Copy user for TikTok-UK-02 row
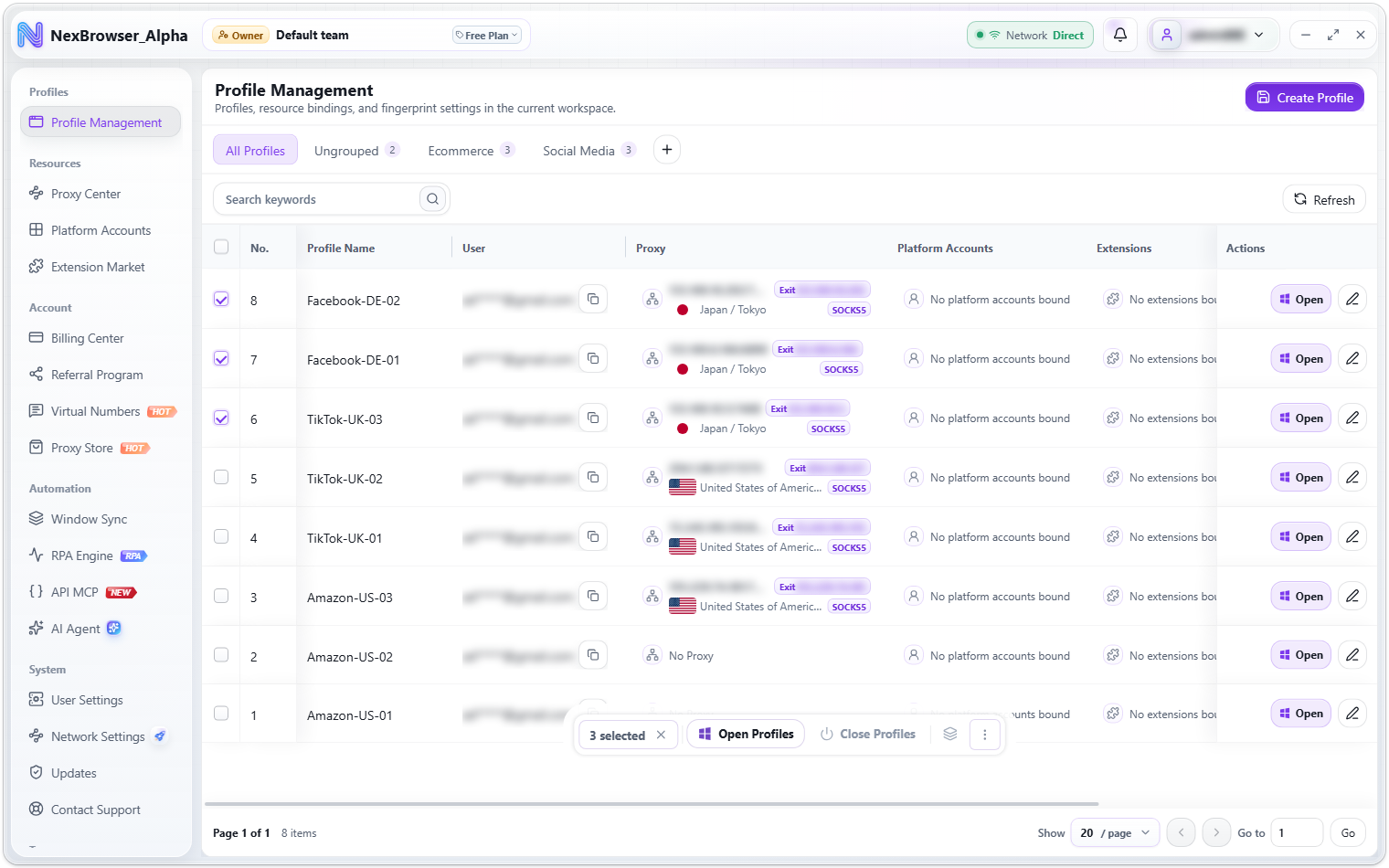The height and width of the screenshot is (868, 1389). pos(593,477)
